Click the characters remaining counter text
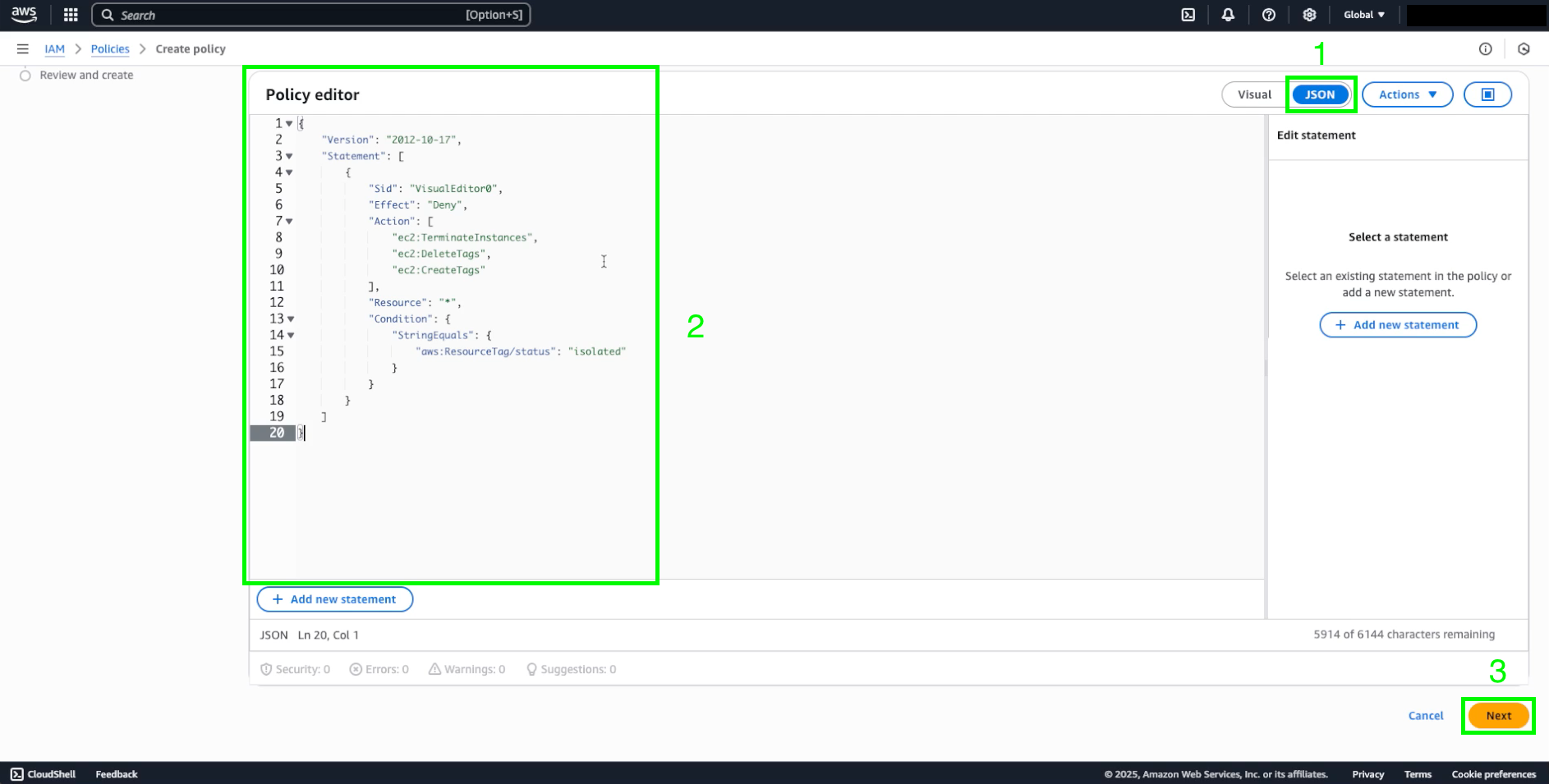The image size is (1549, 784). (1404, 635)
